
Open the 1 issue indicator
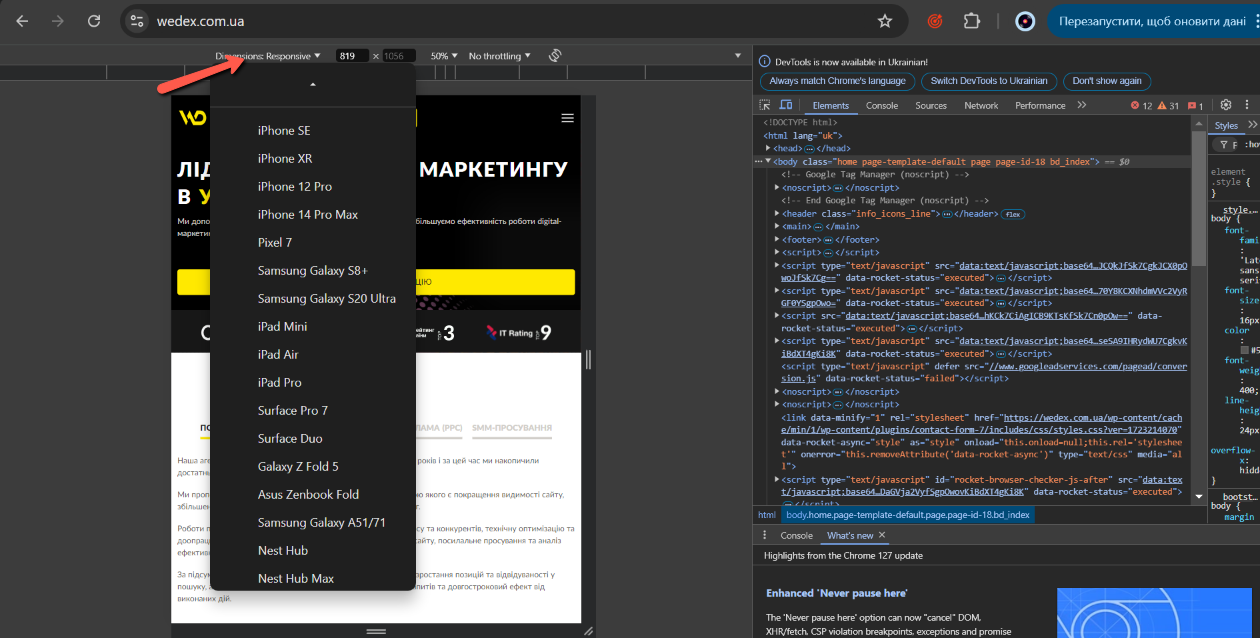click(1195, 105)
